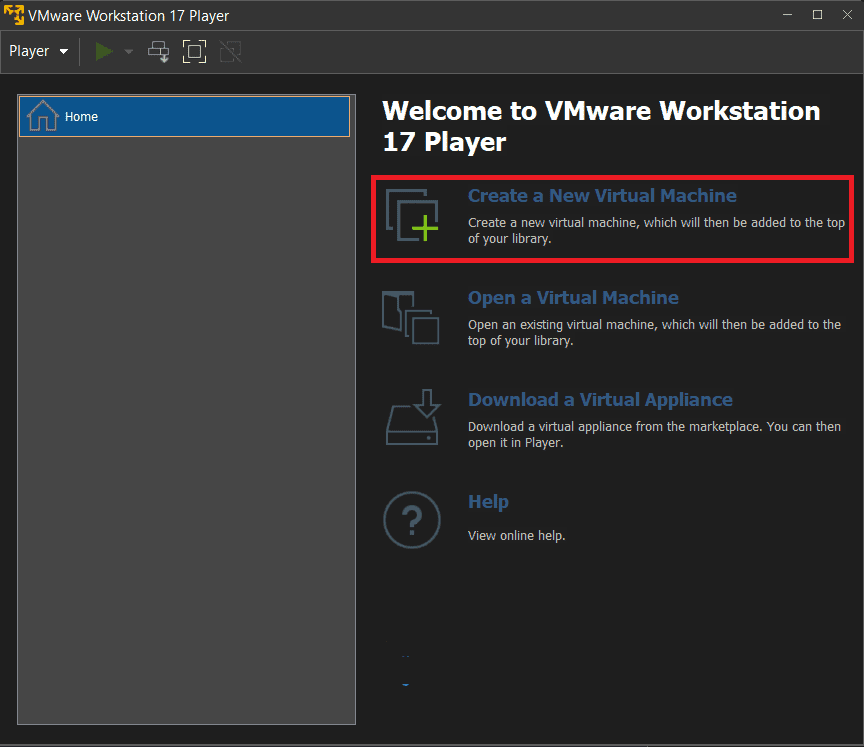Click the Download a Virtual Appliance drive icon

(412, 418)
